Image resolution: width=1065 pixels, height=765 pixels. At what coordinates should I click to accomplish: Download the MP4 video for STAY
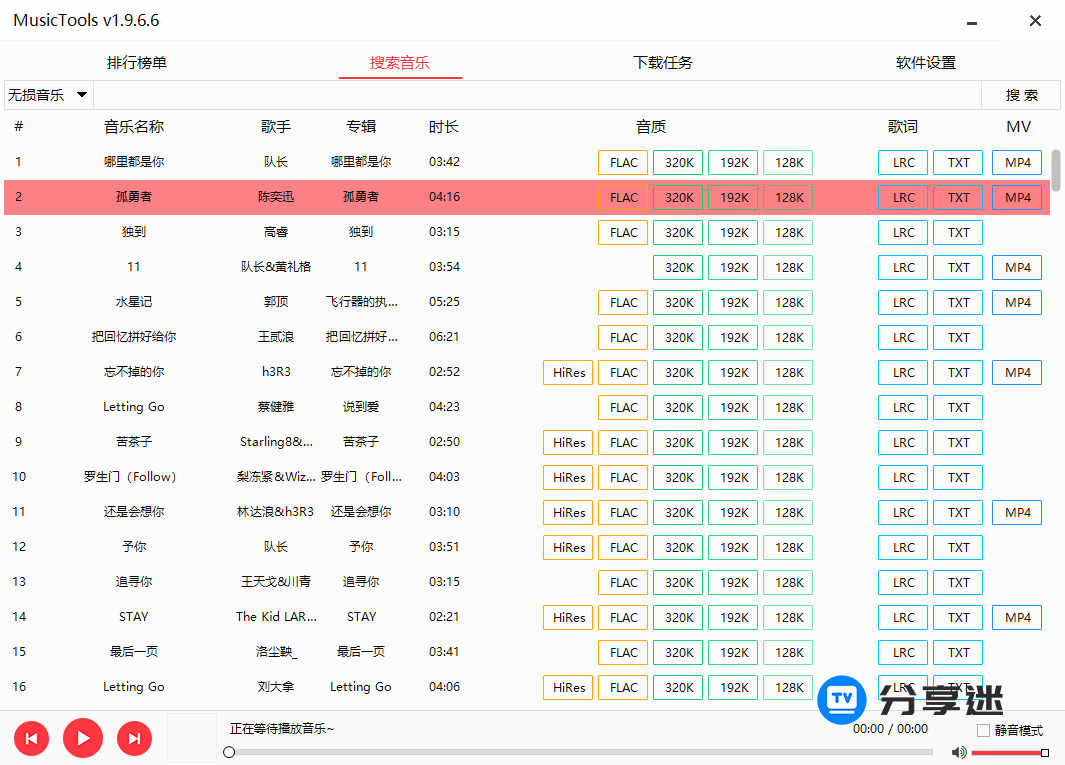point(1016,617)
